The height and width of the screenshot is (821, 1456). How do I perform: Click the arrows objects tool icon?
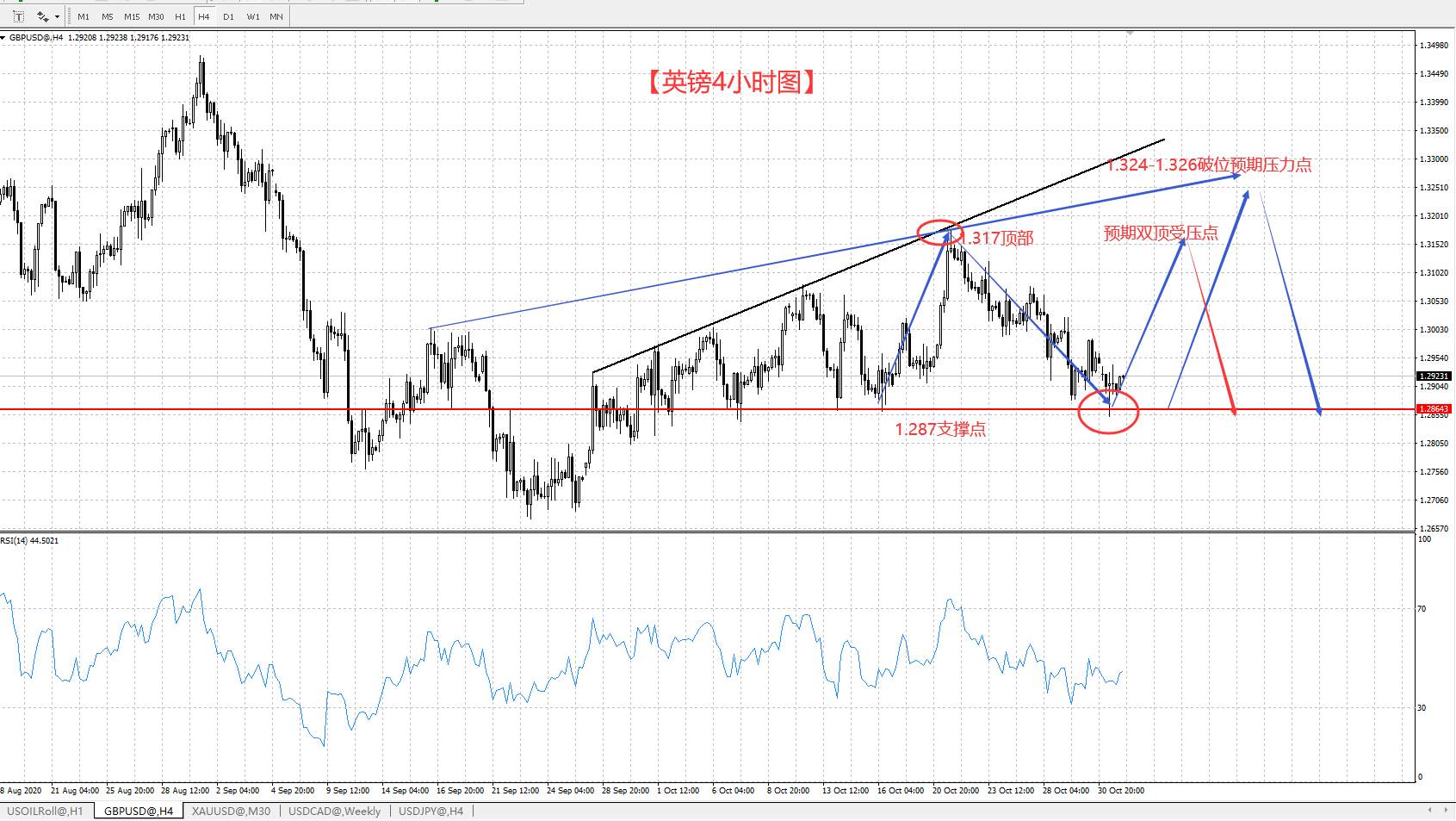pyautogui.click(x=42, y=16)
